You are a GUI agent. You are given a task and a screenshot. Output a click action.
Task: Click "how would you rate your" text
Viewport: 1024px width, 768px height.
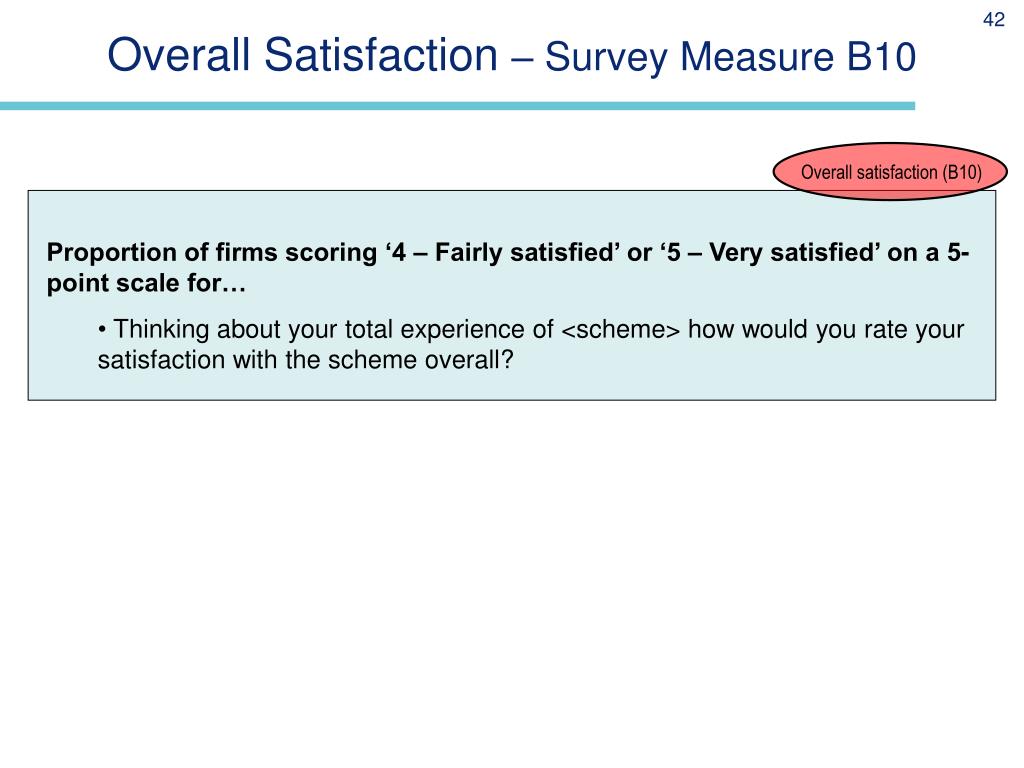pyautogui.click(x=826, y=330)
